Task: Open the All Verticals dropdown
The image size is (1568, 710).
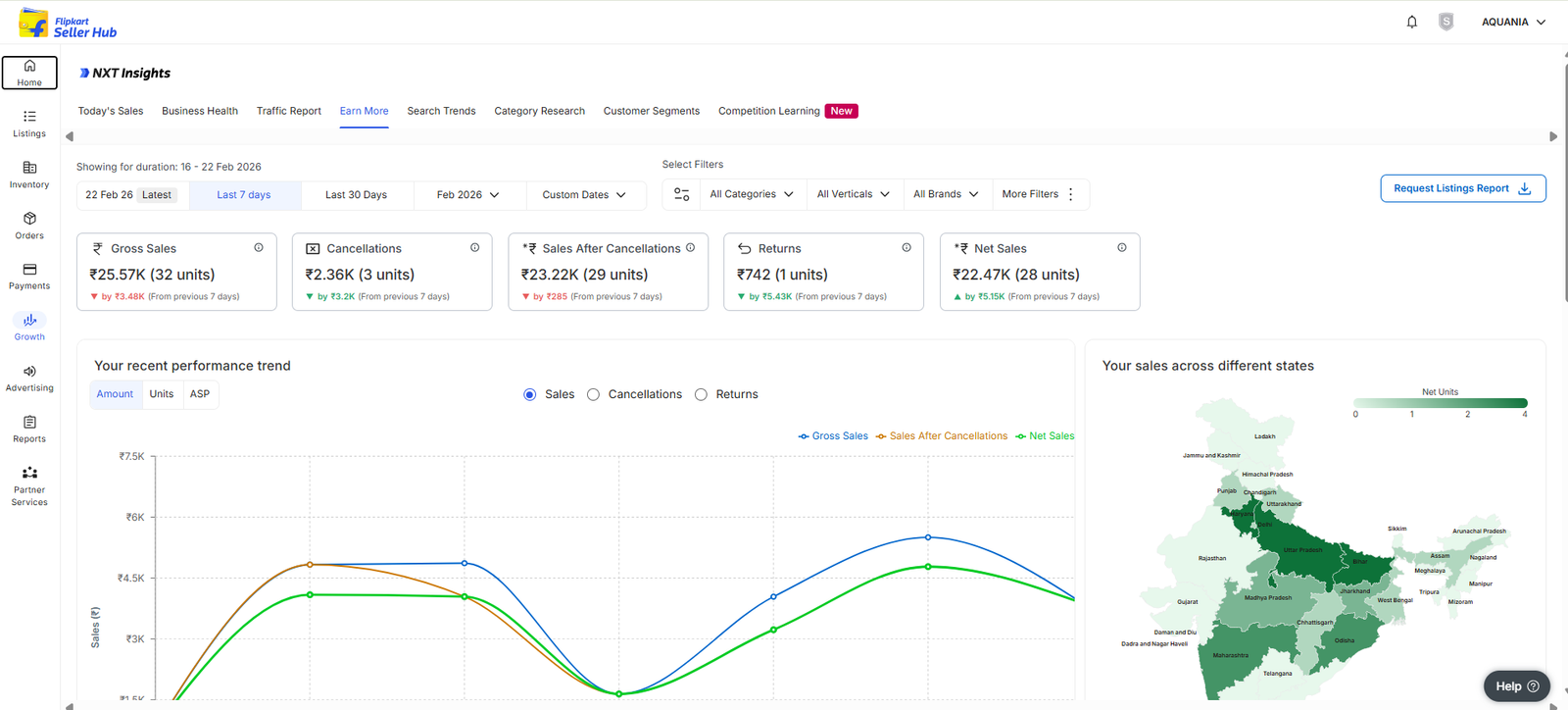Action: (x=854, y=194)
